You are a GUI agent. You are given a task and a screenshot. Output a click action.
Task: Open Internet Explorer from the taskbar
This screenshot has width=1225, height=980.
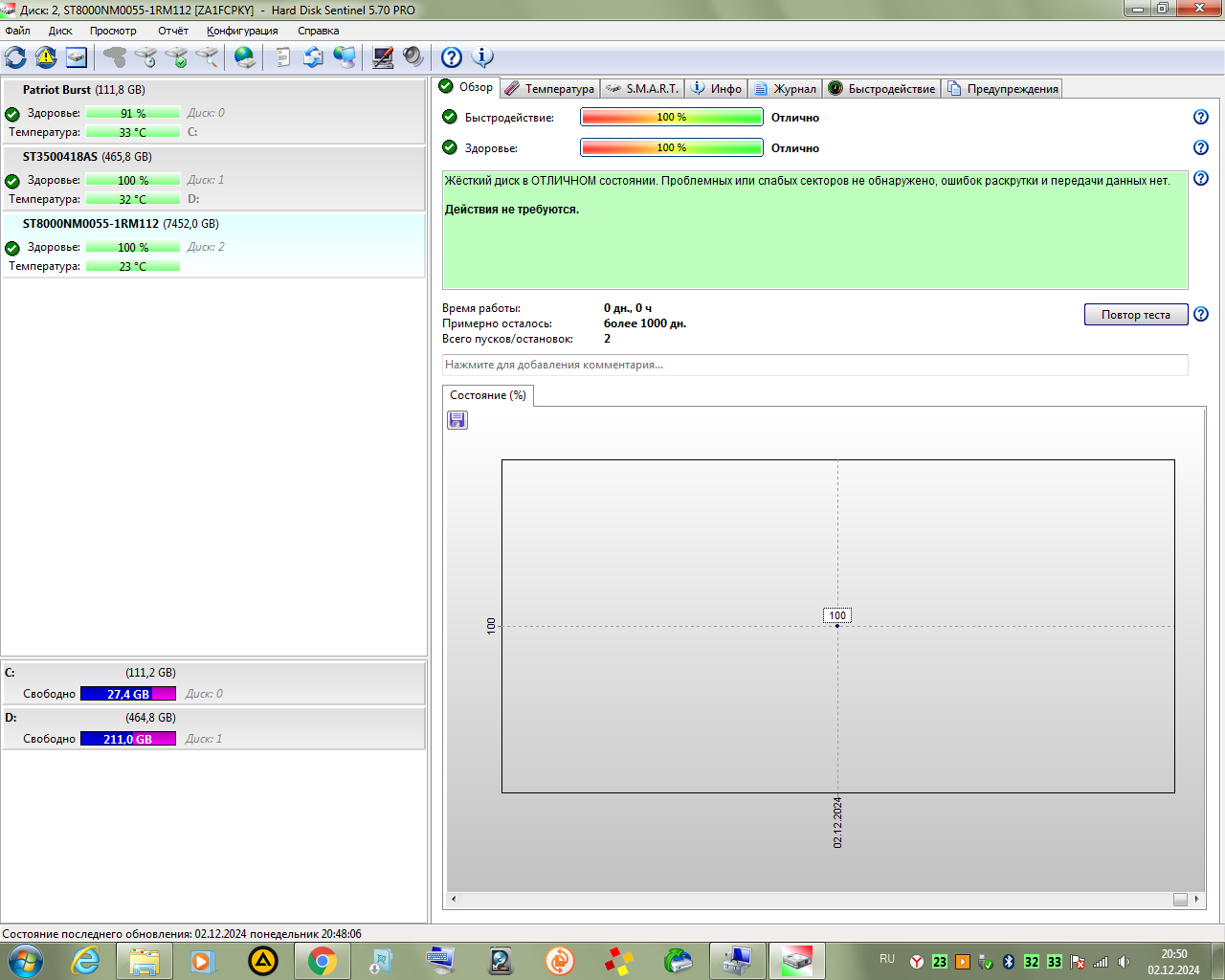tap(86, 961)
